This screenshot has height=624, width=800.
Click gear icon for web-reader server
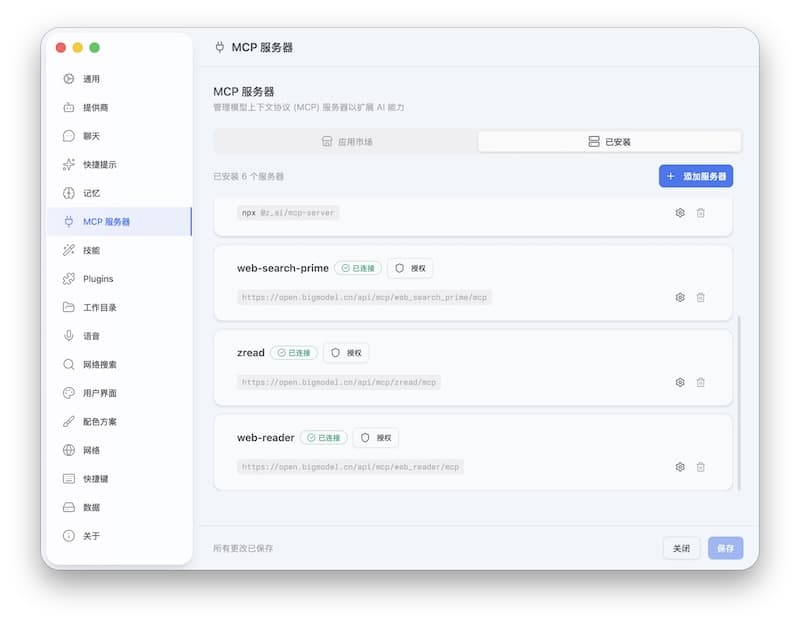point(680,467)
